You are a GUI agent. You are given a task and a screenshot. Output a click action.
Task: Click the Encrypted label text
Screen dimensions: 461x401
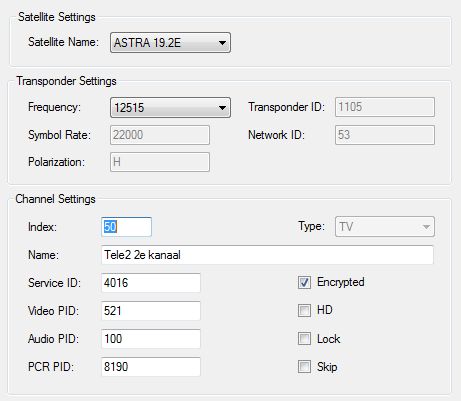pos(340,282)
